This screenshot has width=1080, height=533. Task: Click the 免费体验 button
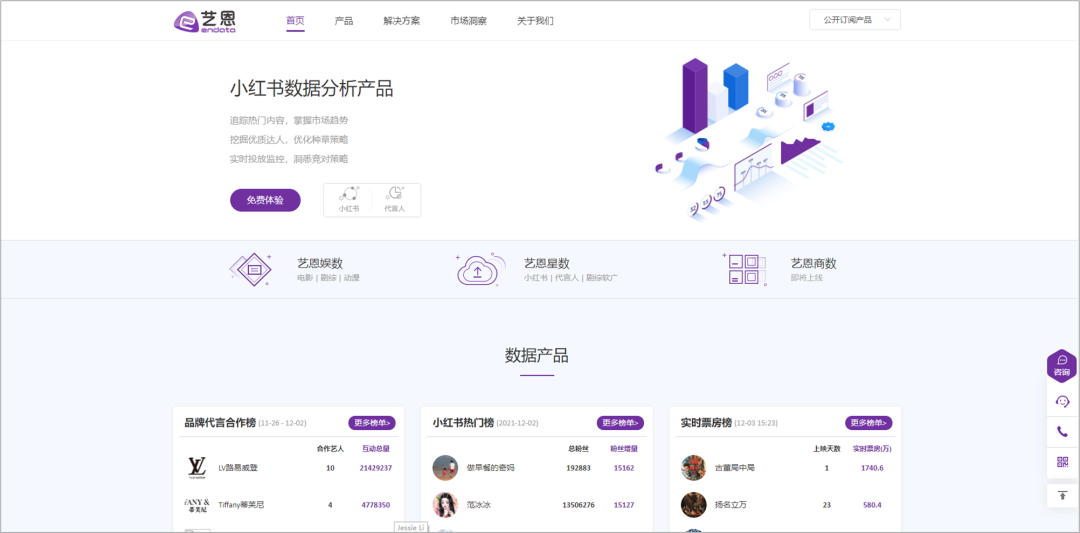coord(265,200)
